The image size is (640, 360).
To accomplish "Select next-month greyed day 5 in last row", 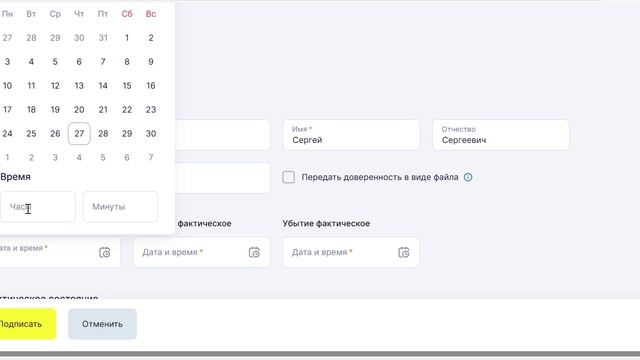I will [x=103, y=158].
